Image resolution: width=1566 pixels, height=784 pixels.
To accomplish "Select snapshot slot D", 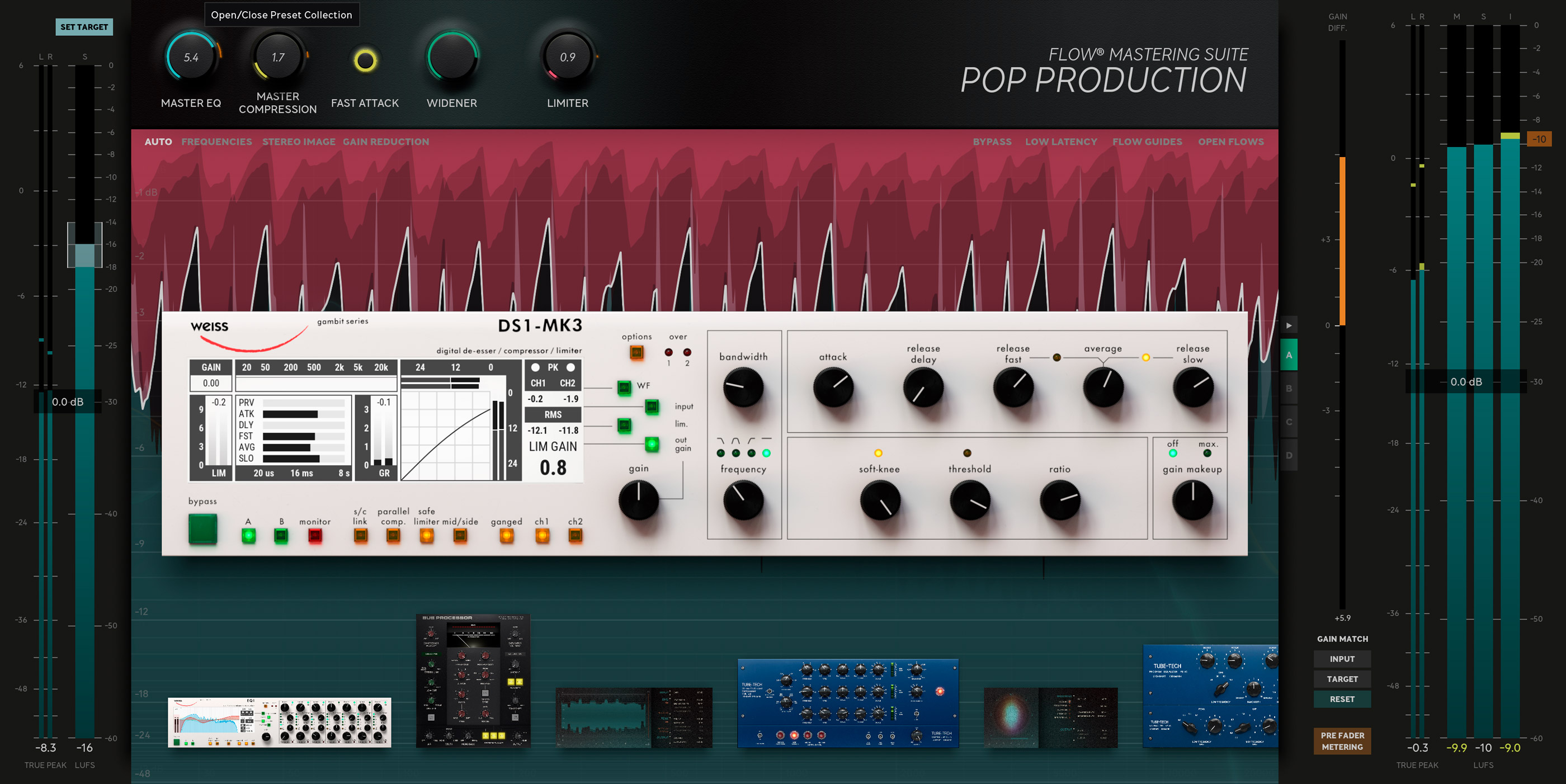I will pos(1289,455).
